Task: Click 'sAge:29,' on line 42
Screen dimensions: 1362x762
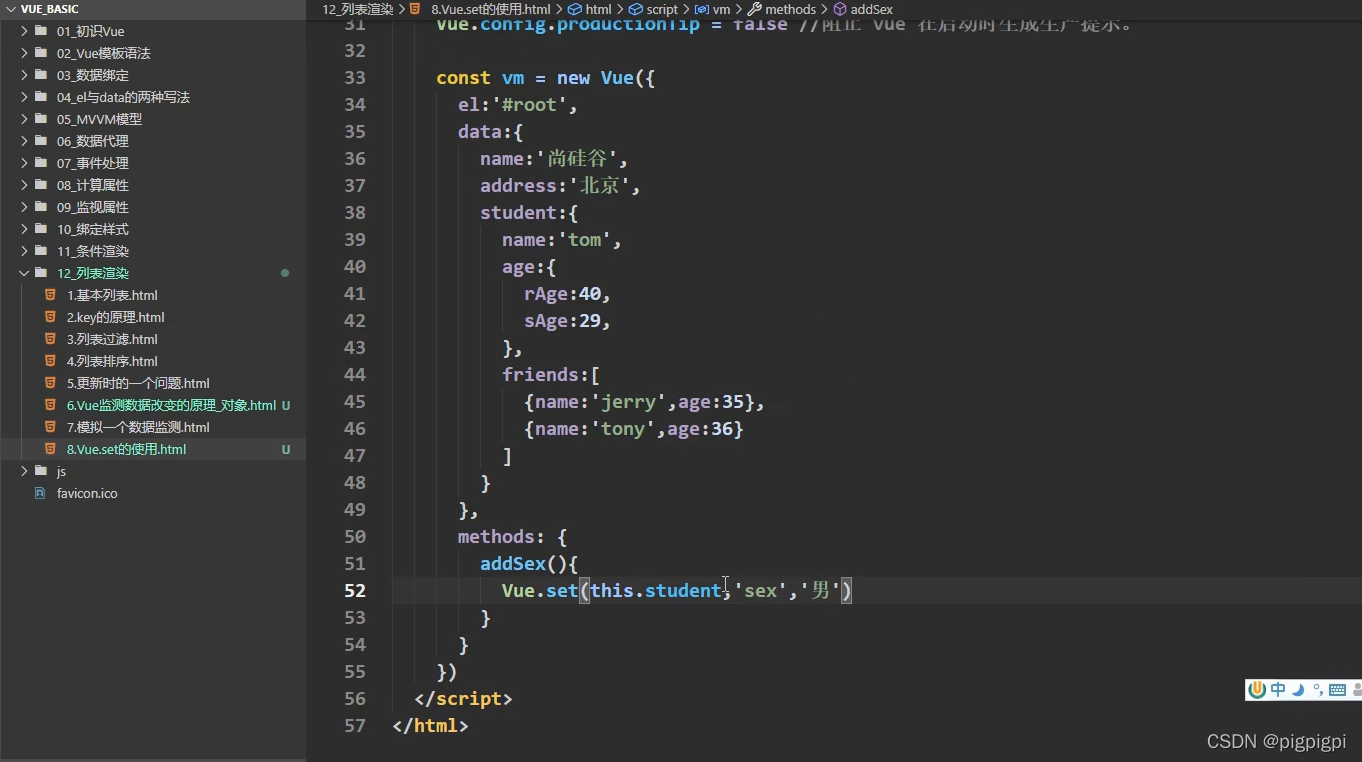Action: pyautogui.click(x=567, y=320)
